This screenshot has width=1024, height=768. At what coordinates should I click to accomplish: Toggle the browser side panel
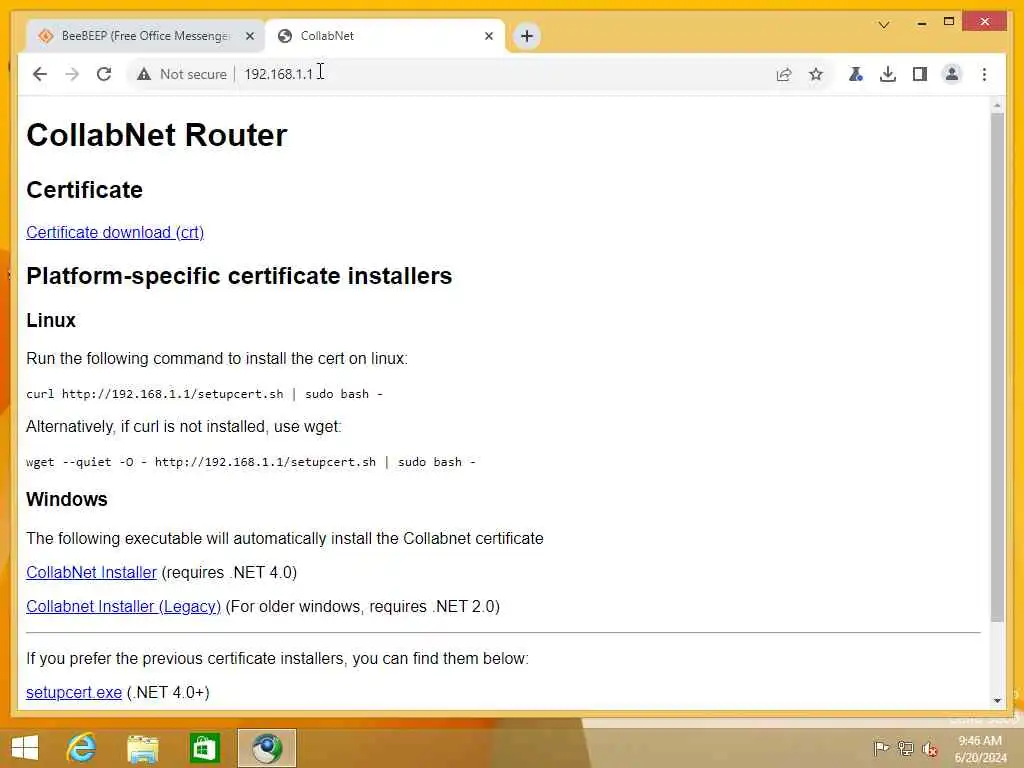pos(920,74)
